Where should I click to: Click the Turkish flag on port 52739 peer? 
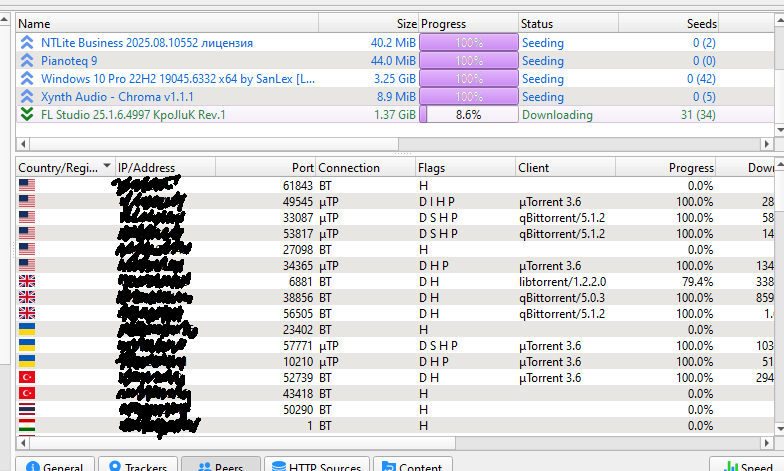pos(27,378)
